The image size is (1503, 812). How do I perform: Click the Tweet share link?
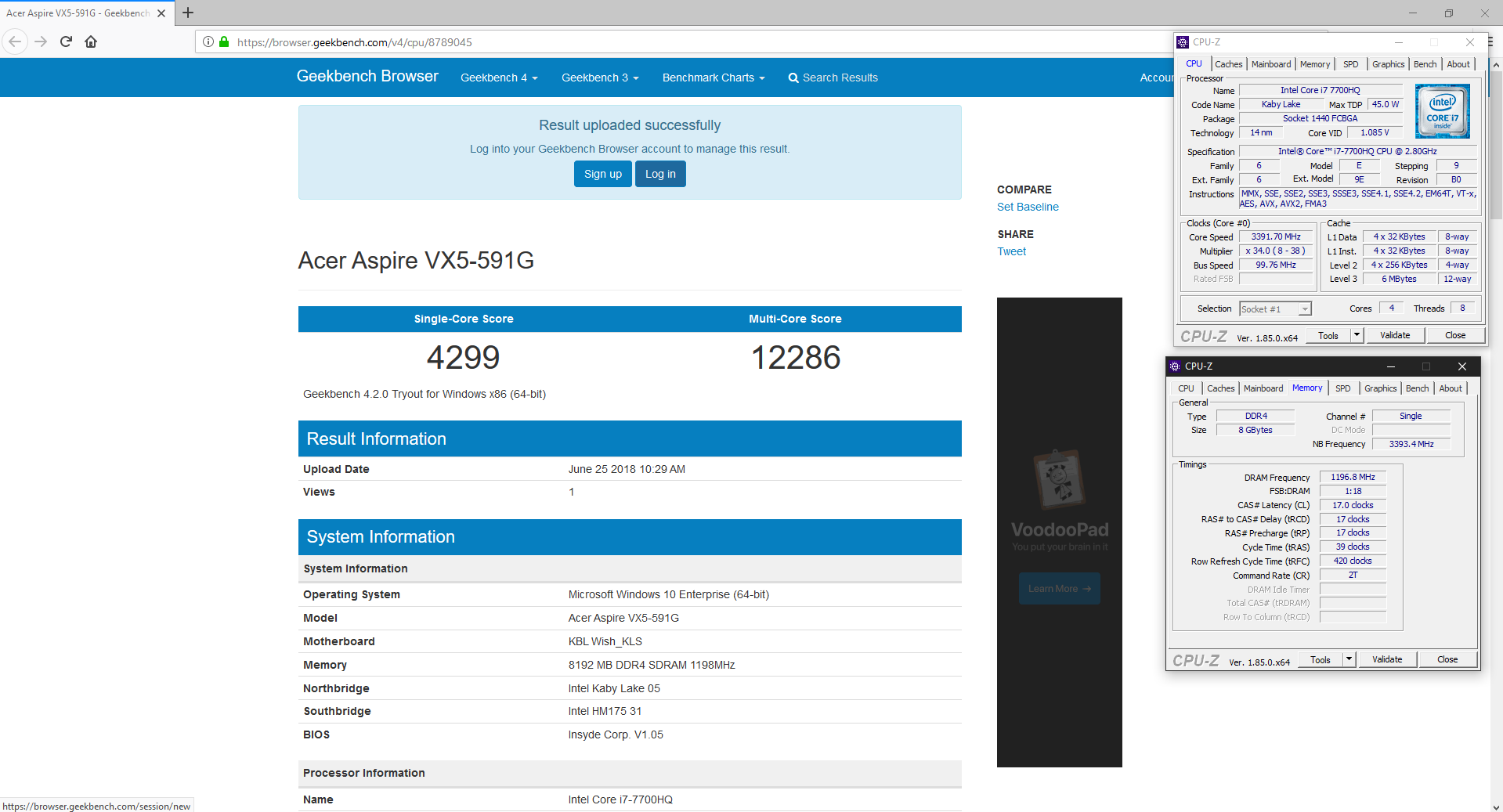click(1011, 251)
